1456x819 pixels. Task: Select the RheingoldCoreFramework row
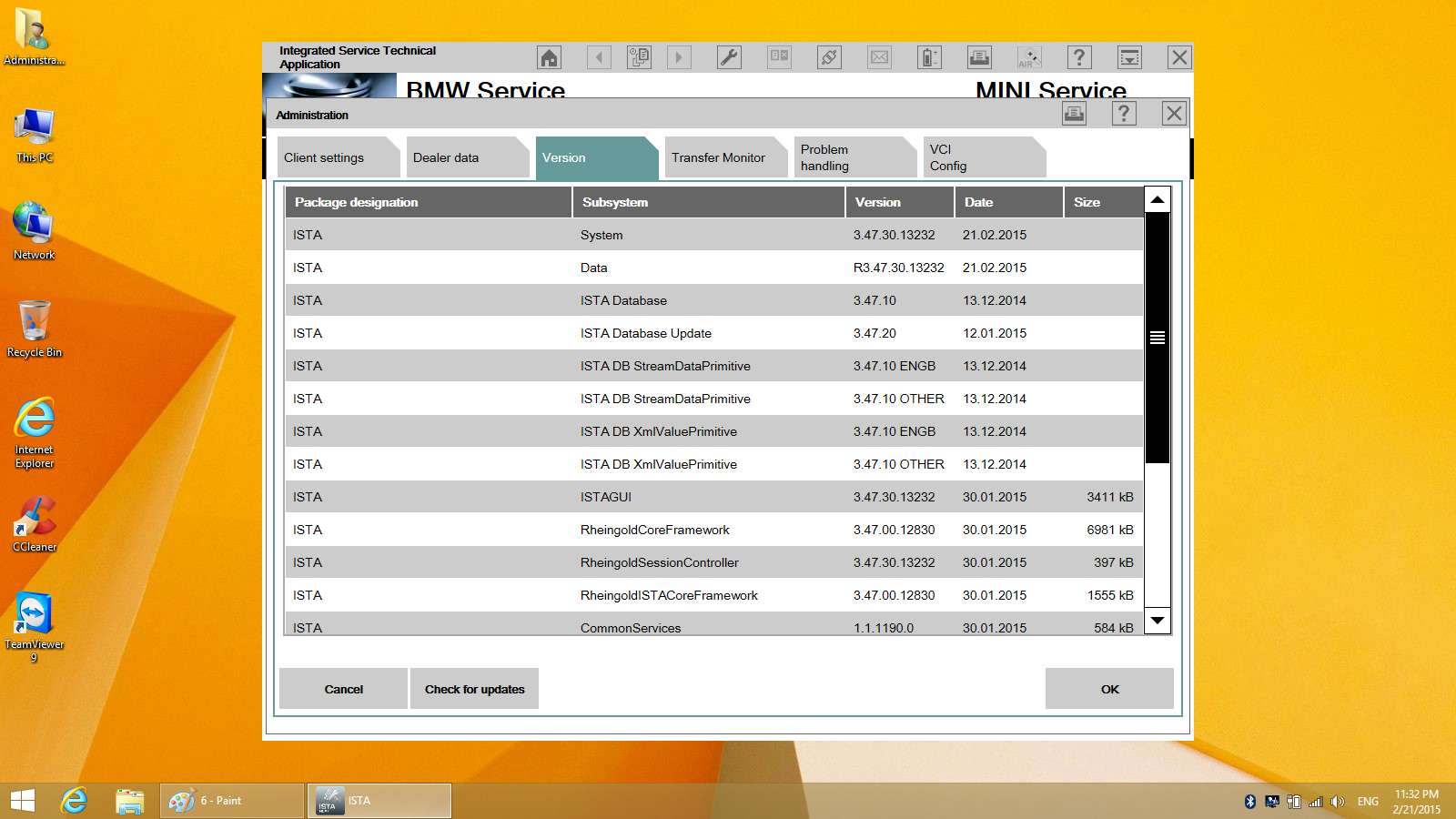click(714, 530)
